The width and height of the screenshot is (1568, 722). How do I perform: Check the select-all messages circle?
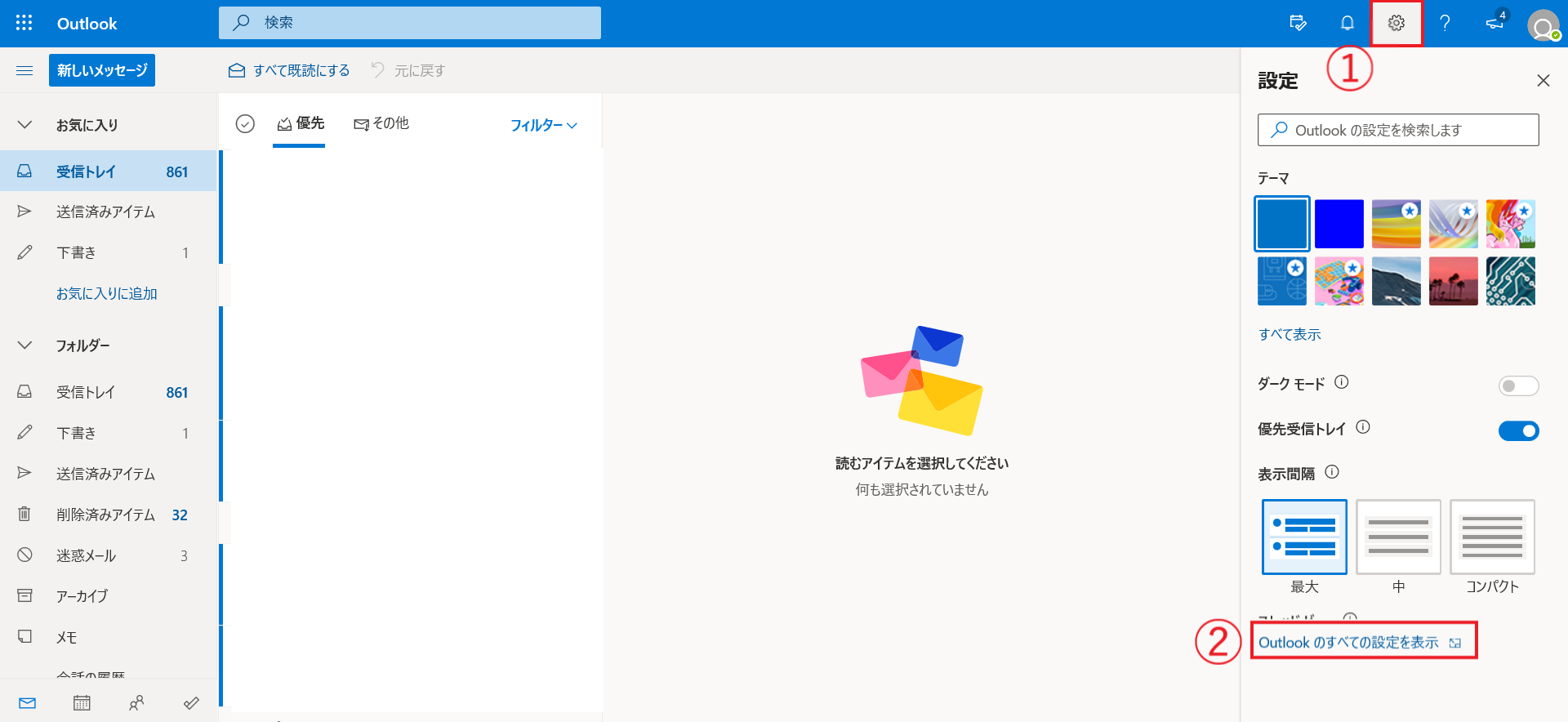pyautogui.click(x=245, y=123)
